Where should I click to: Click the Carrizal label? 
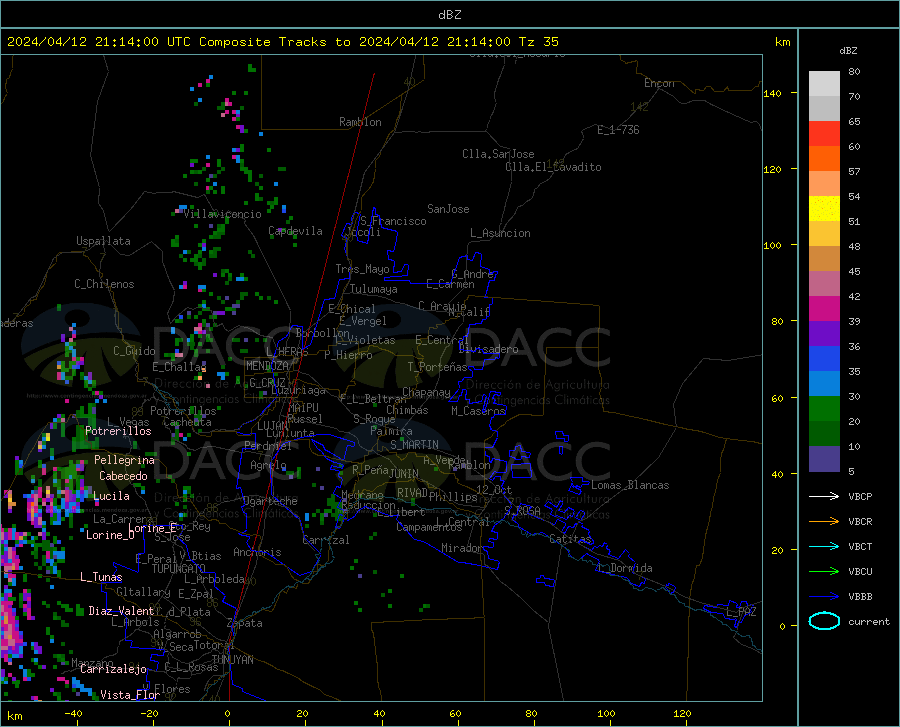pos(325,540)
